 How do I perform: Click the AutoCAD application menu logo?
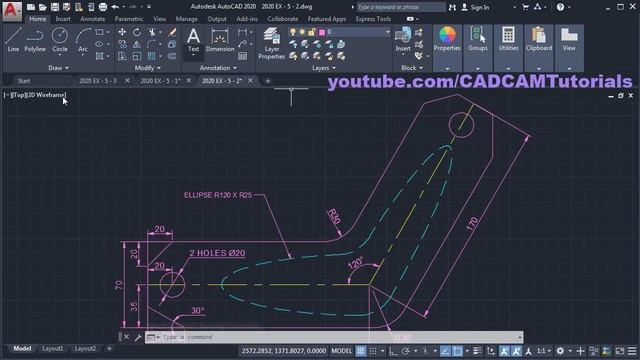pyautogui.click(x=11, y=11)
